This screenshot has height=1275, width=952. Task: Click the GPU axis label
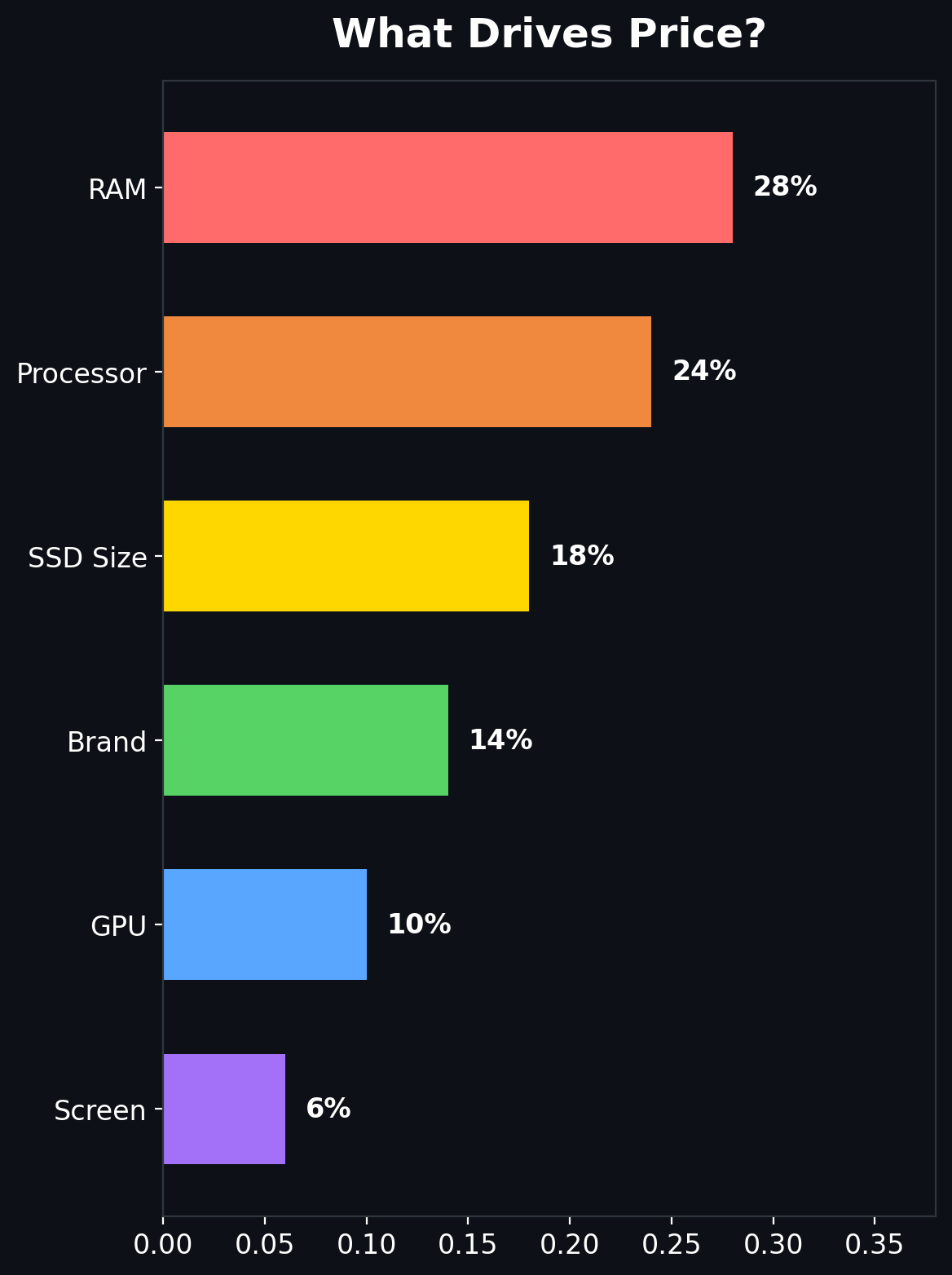coord(118,926)
